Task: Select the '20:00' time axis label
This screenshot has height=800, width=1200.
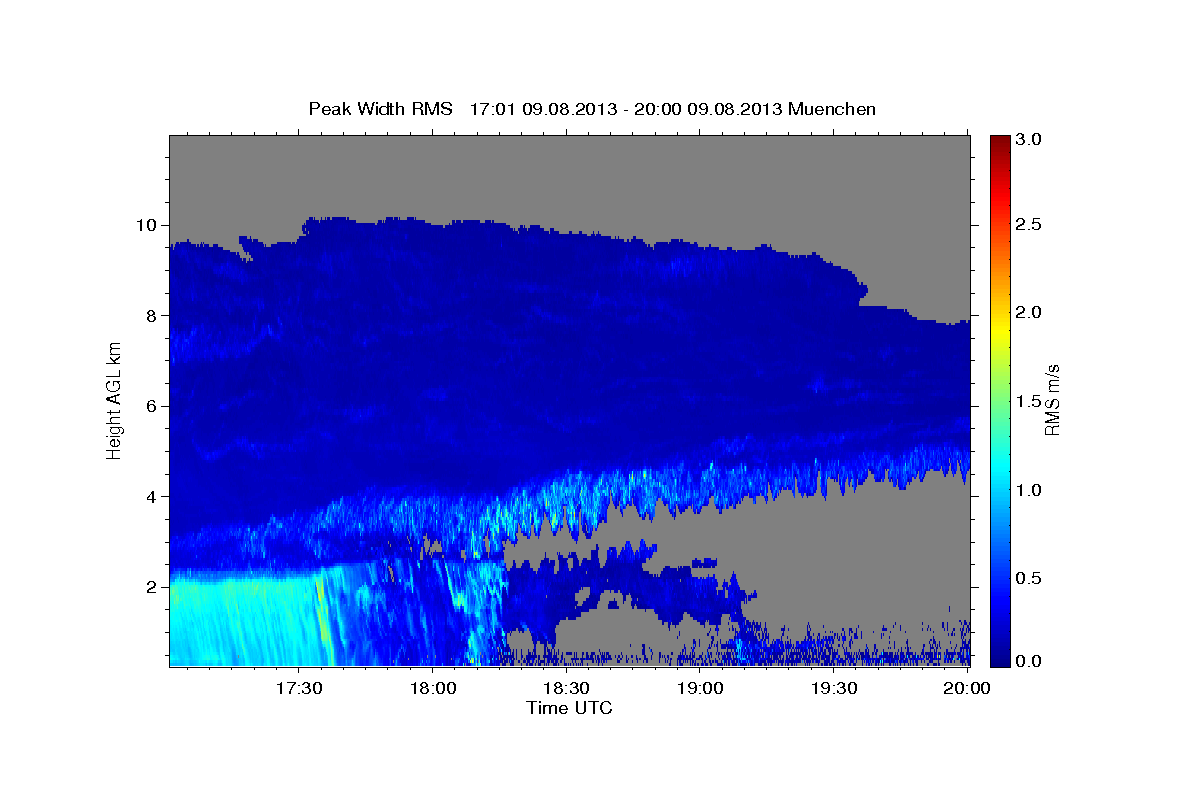Action: (967, 688)
